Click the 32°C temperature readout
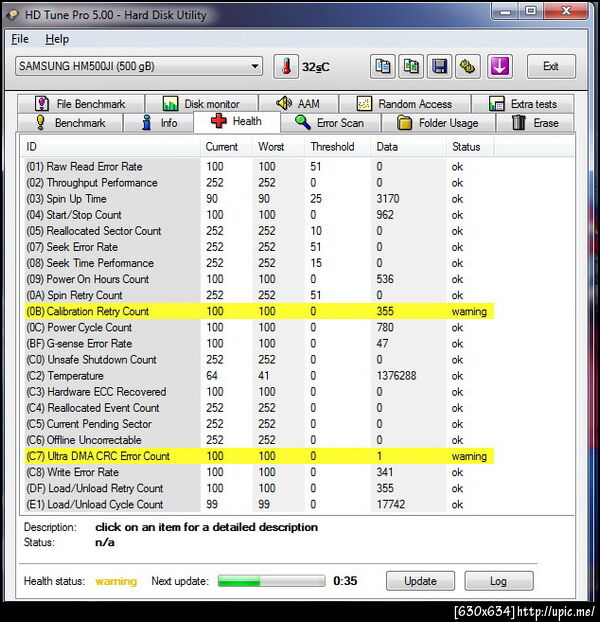The height and width of the screenshot is (622, 600). pyautogui.click(x=316, y=67)
